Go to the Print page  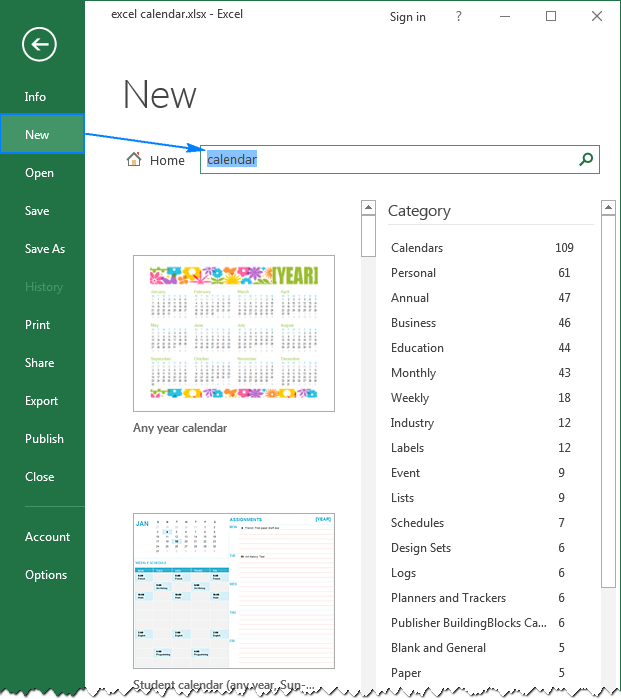point(39,325)
